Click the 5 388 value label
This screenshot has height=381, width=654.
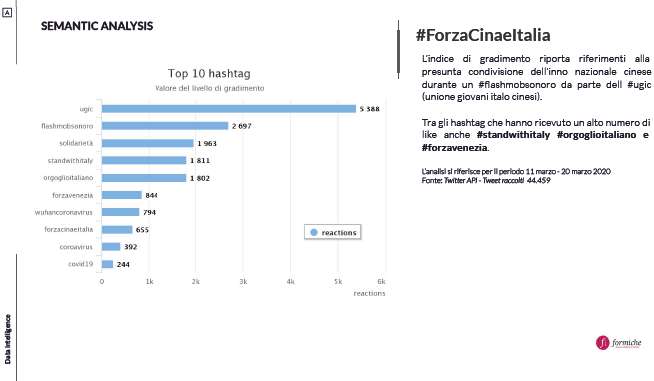click(x=370, y=109)
